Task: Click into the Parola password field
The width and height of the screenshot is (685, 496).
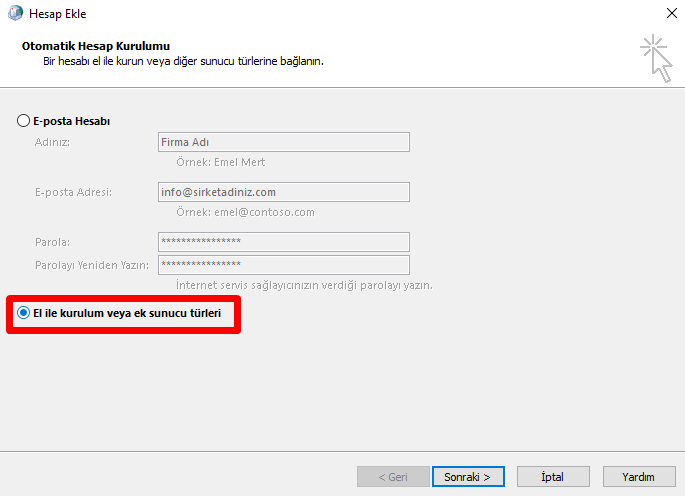Action: [284, 242]
